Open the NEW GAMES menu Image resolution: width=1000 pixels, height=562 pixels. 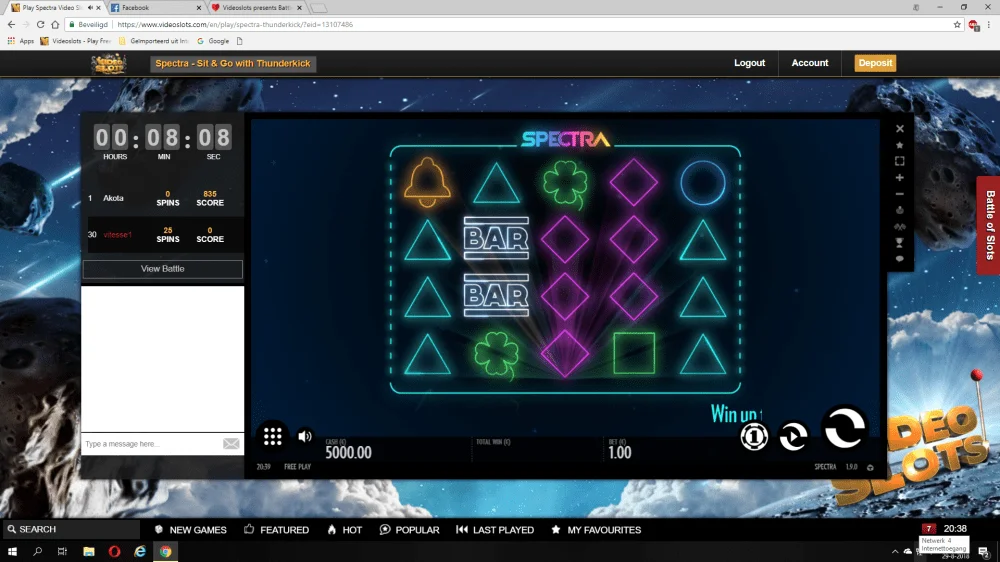click(x=191, y=530)
